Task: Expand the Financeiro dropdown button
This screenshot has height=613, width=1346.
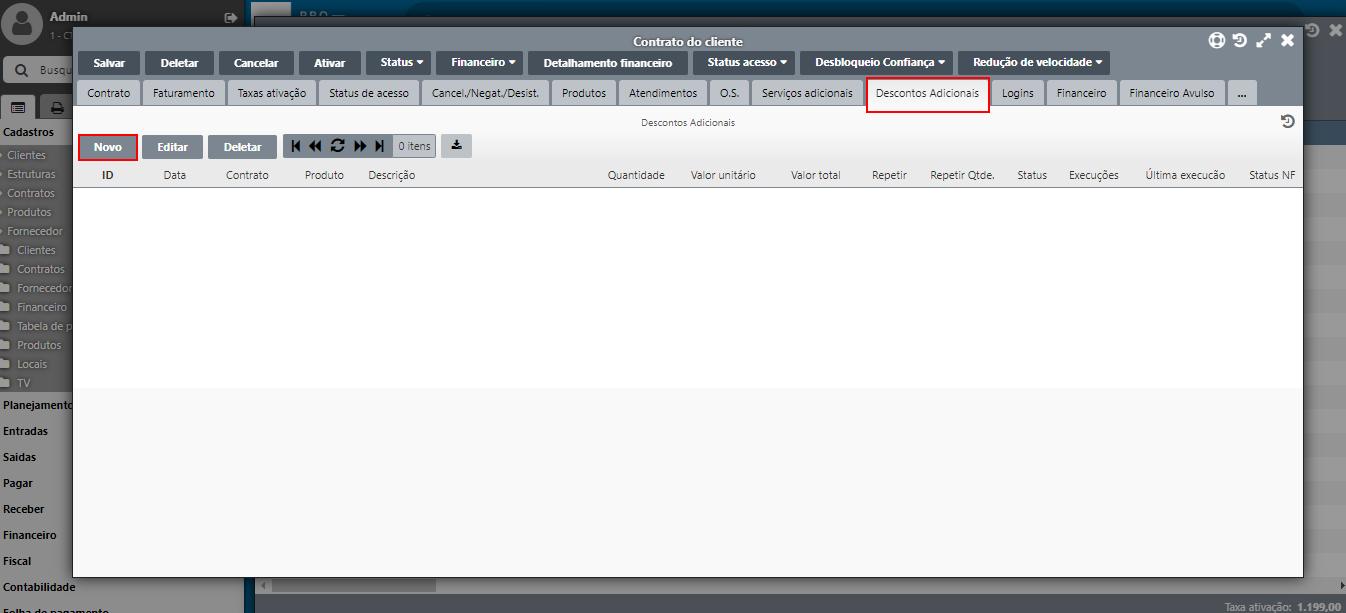Action: pos(483,63)
